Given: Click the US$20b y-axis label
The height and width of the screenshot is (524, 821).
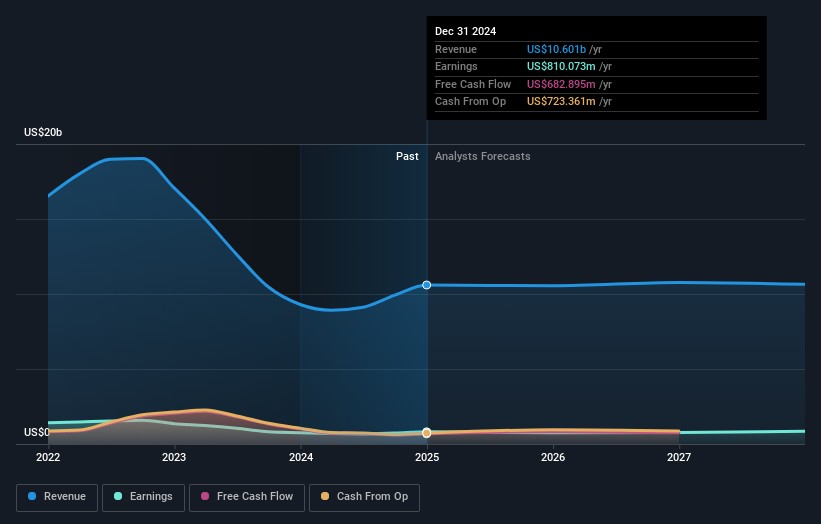Looking at the screenshot, I should [x=43, y=133].
